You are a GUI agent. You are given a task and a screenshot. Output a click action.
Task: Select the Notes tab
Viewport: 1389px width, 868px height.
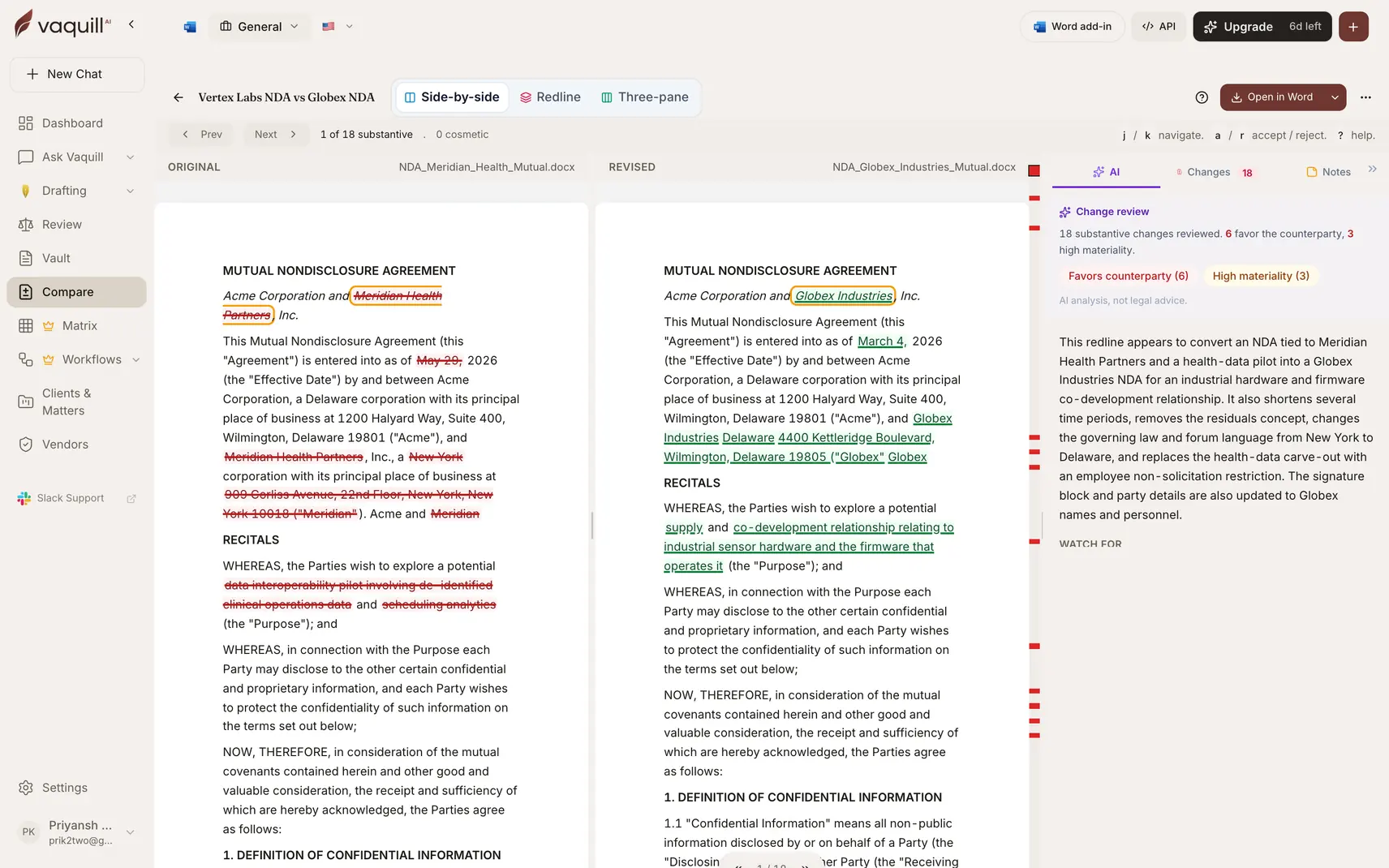1328,172
